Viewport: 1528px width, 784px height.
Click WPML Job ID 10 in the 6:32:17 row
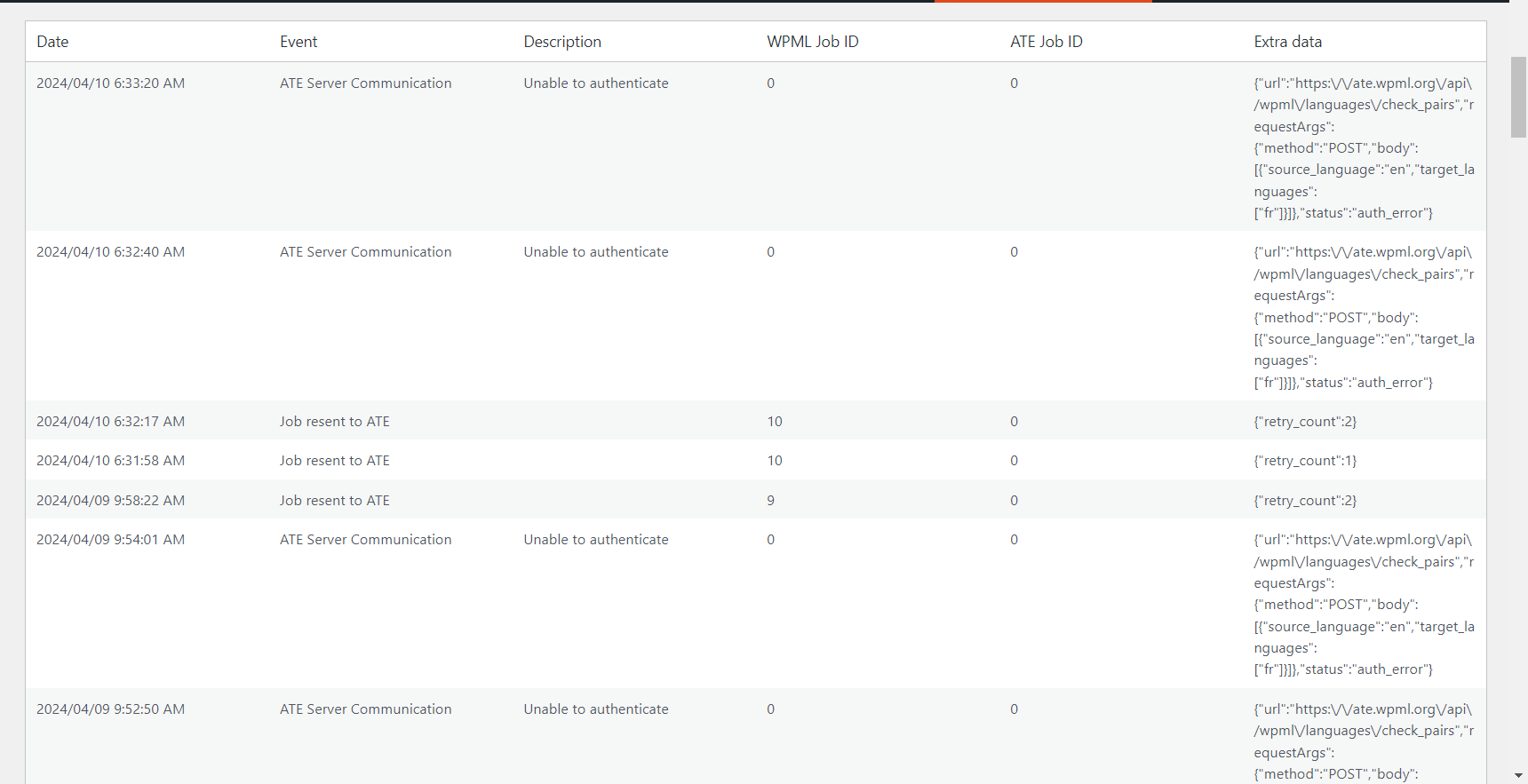tap(775, 422)
